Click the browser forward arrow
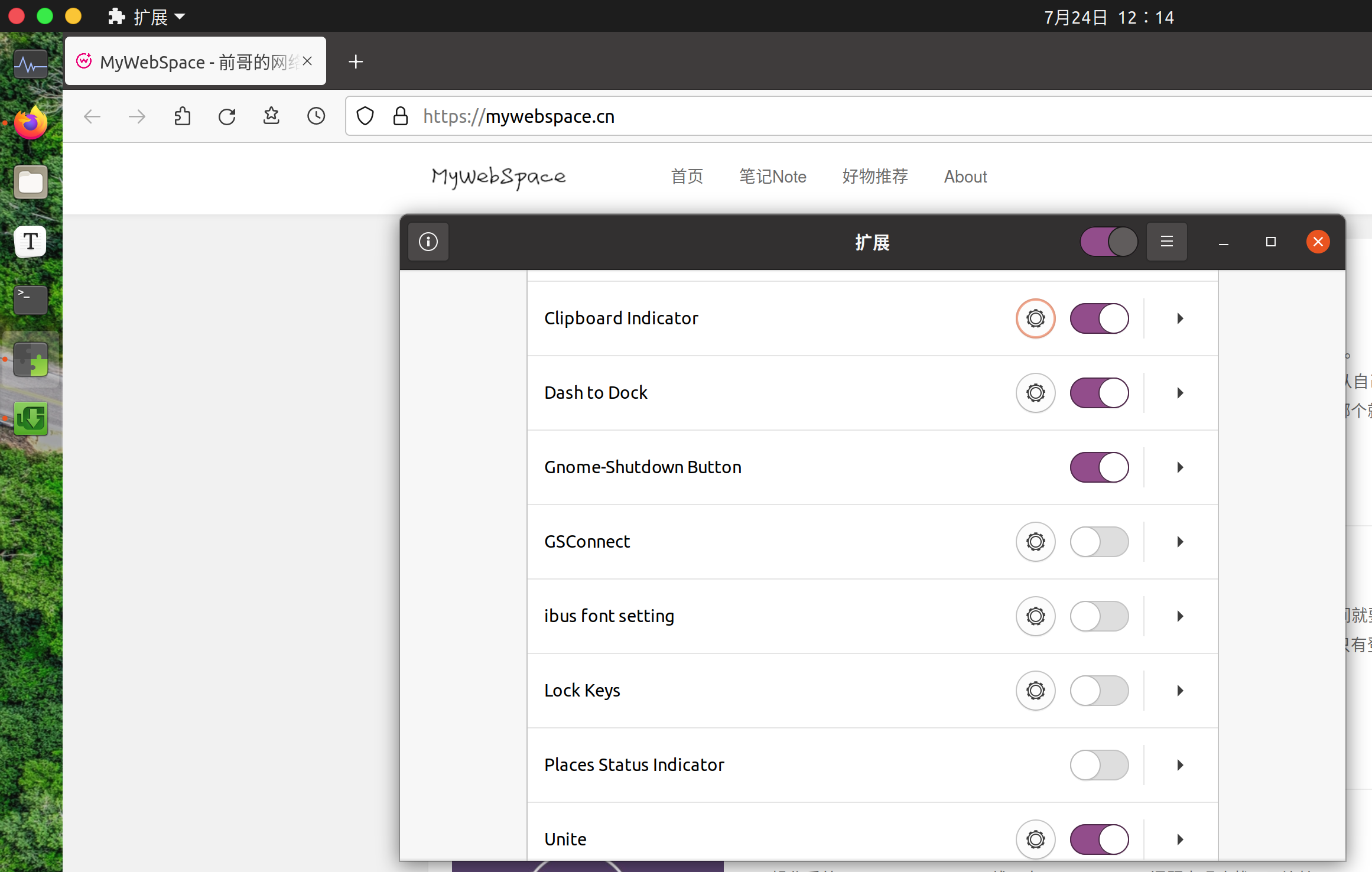This screenshot has height=872, width=1372. pyautogui.click(x=136, y=116)
